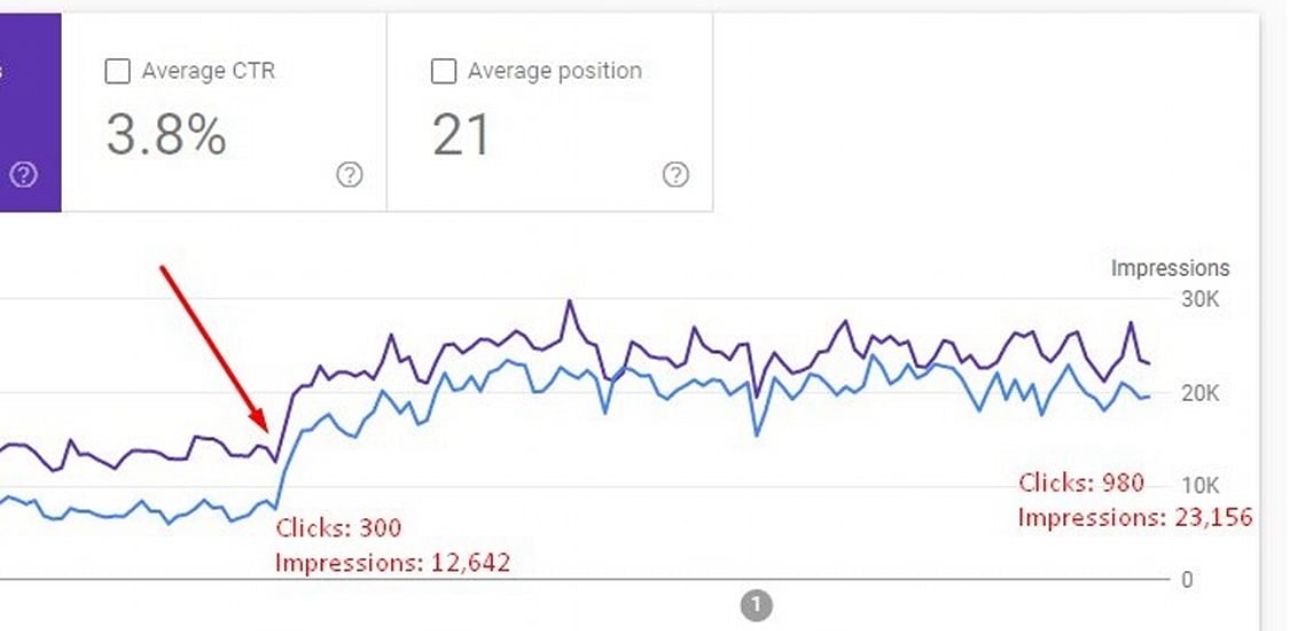Enable the Average CTR checkbox

(x=117, y=72)
